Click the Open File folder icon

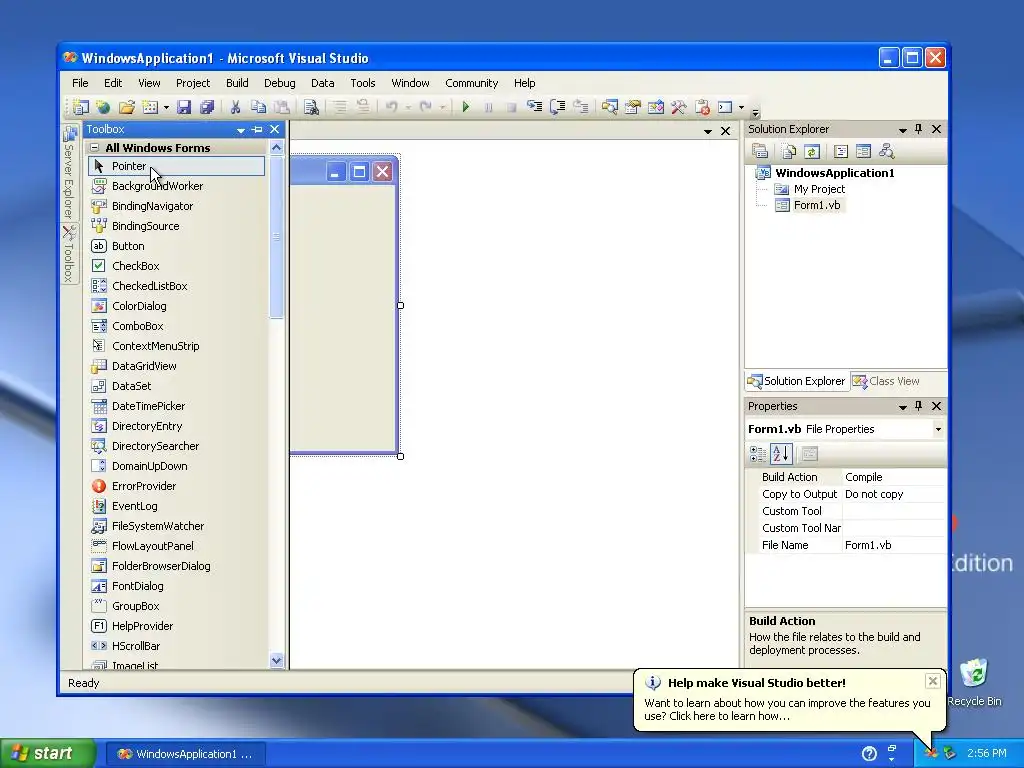[127, 106]
